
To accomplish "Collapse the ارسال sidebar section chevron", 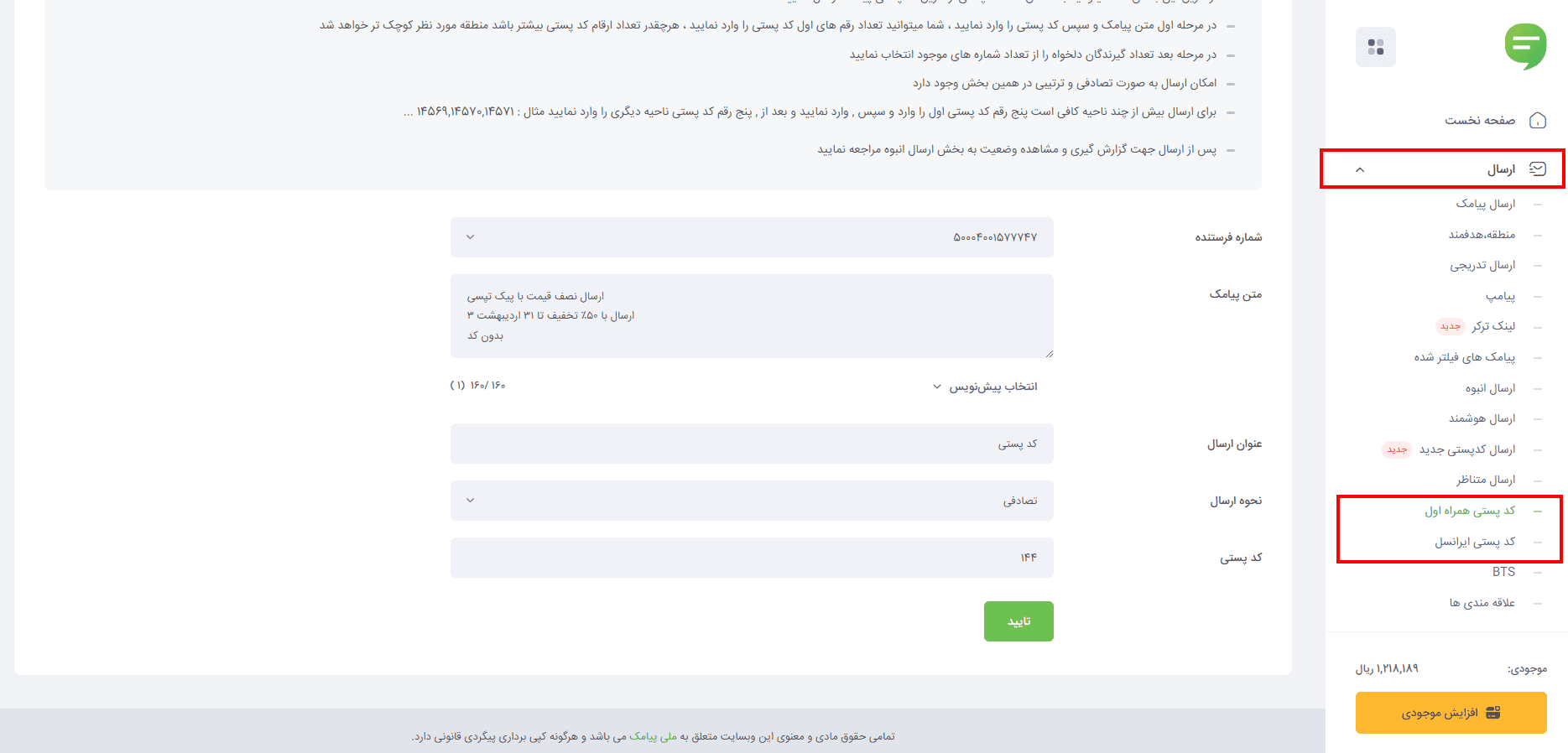I will pos(1361,169).
